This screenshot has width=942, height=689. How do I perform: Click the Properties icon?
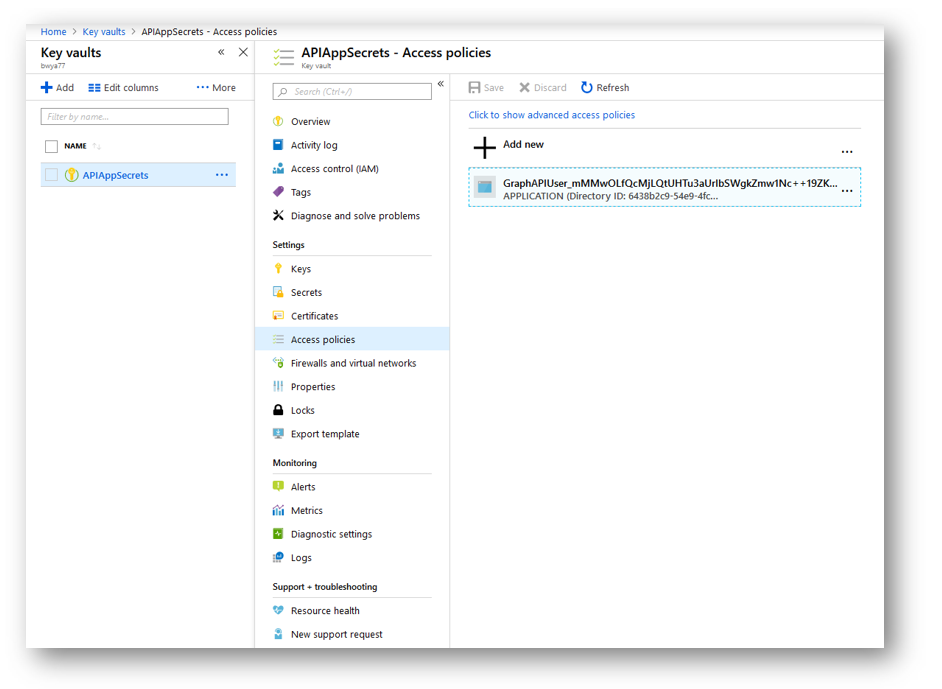(278, 386)
